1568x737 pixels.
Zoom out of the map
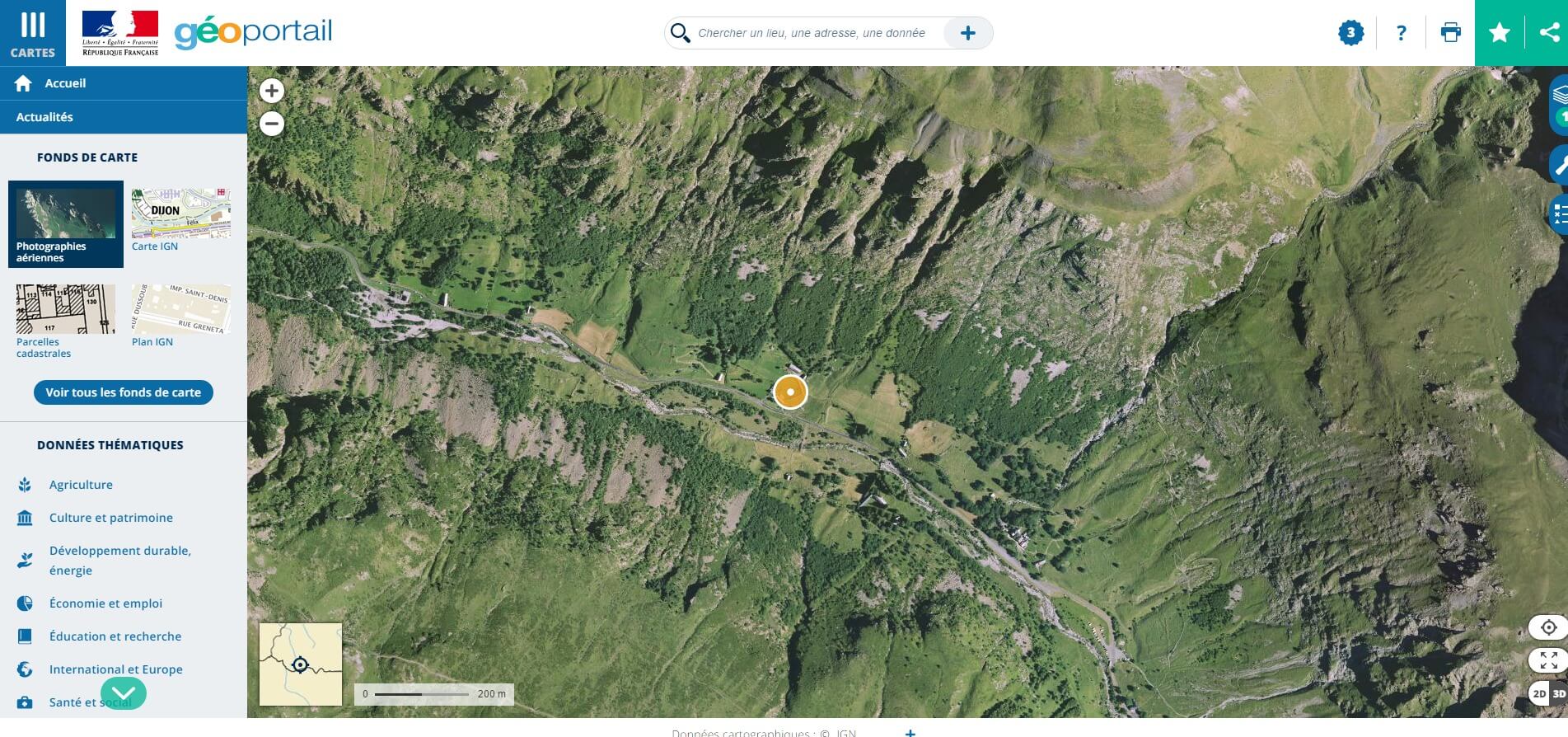pos(272,124)
